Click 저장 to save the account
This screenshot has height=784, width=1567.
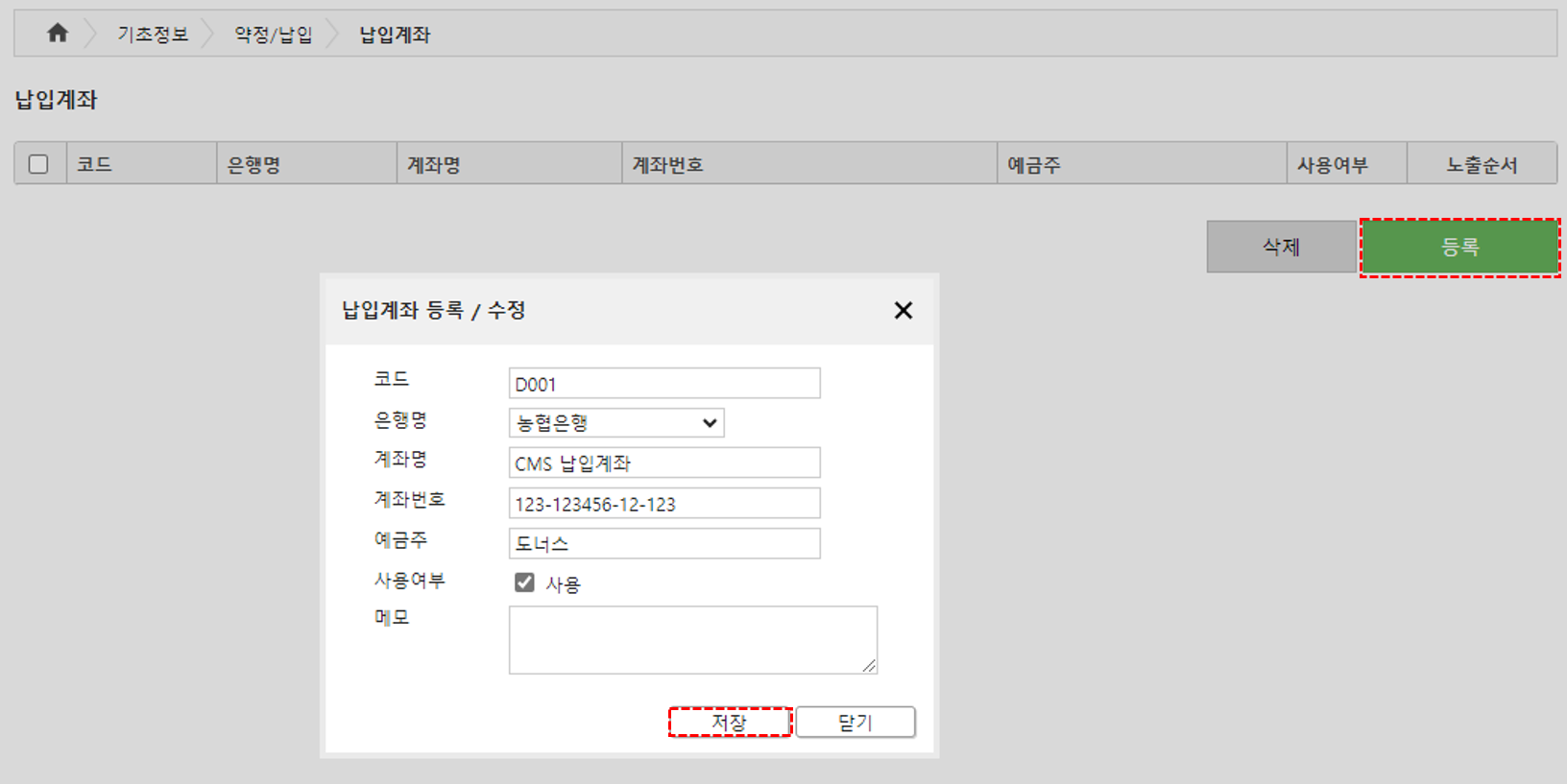coord(730,722)
